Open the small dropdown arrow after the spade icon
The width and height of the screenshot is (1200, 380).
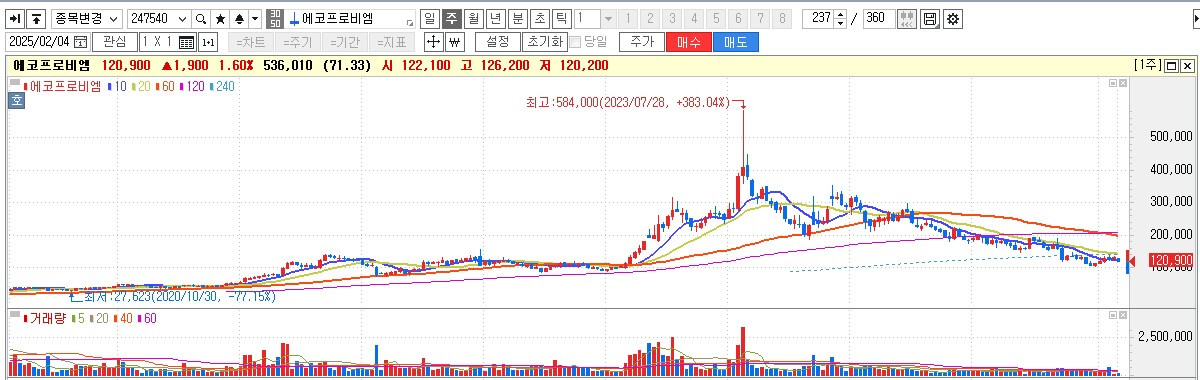click(255, 19)
